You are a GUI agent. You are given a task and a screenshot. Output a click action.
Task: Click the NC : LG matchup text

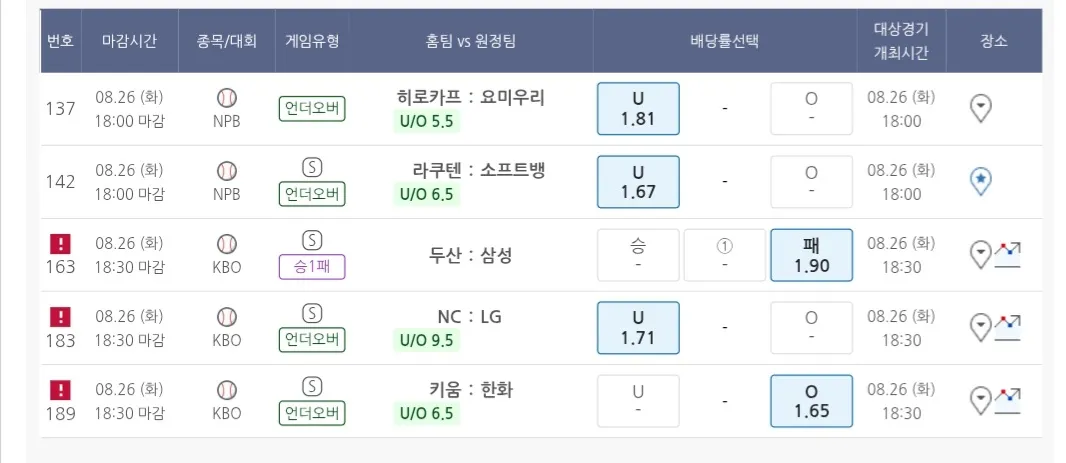tap(469, 317)
